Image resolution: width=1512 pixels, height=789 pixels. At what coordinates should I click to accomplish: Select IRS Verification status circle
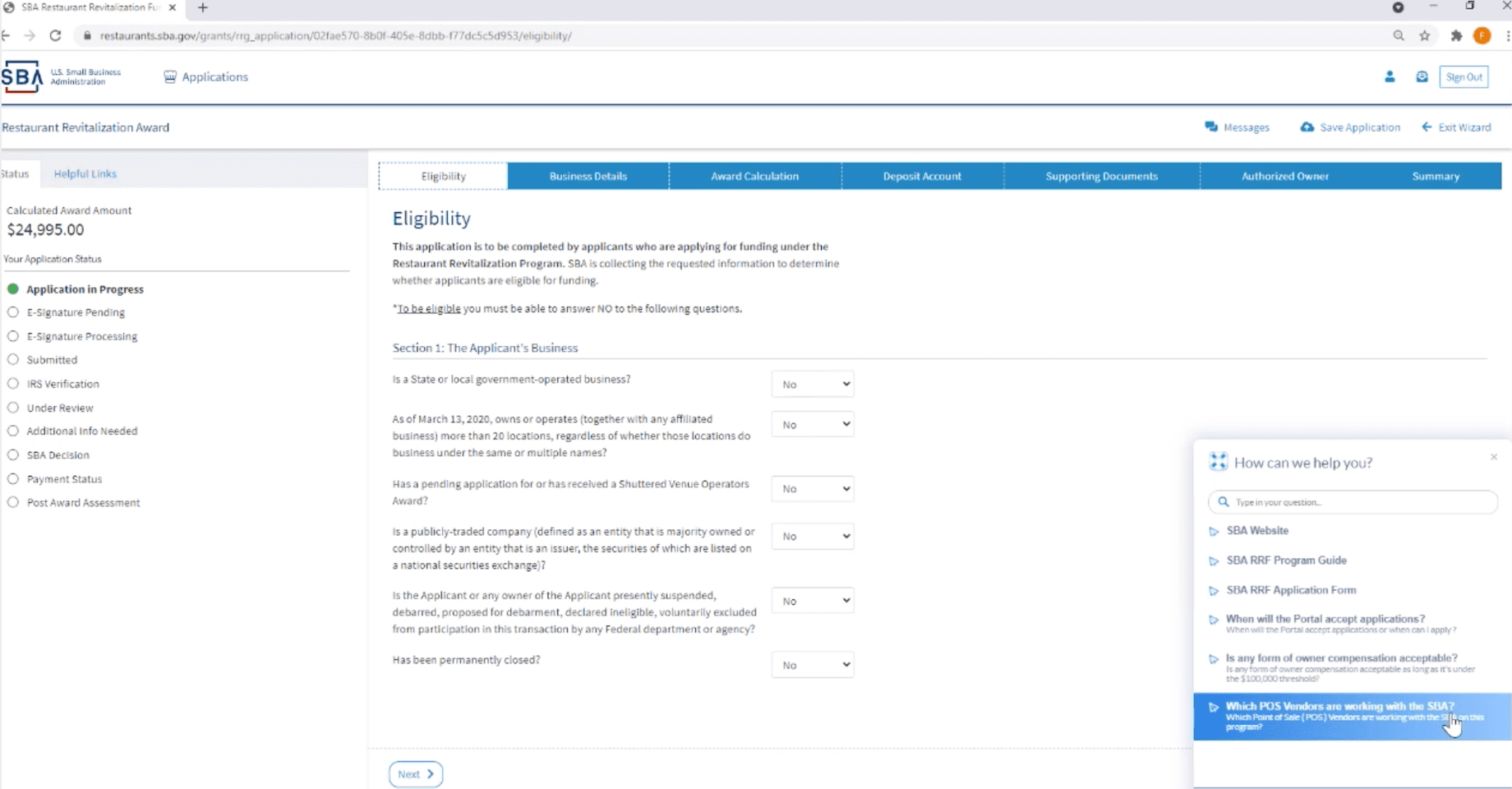(x=13, y=384)
